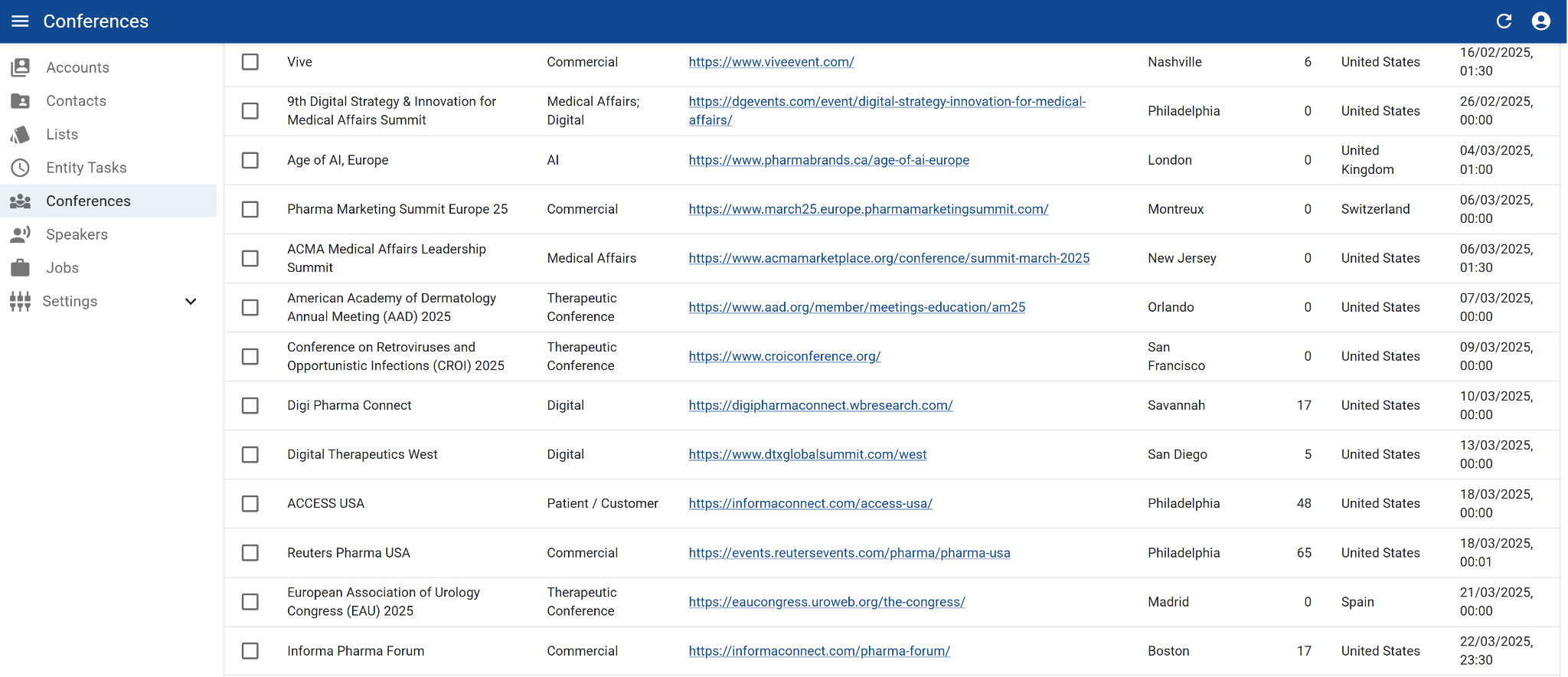Viewport: 1568px width, 677px height.
Task: Select ACMA Medical Affairs Leadership Summit checkbox
Action: (250, 258)
